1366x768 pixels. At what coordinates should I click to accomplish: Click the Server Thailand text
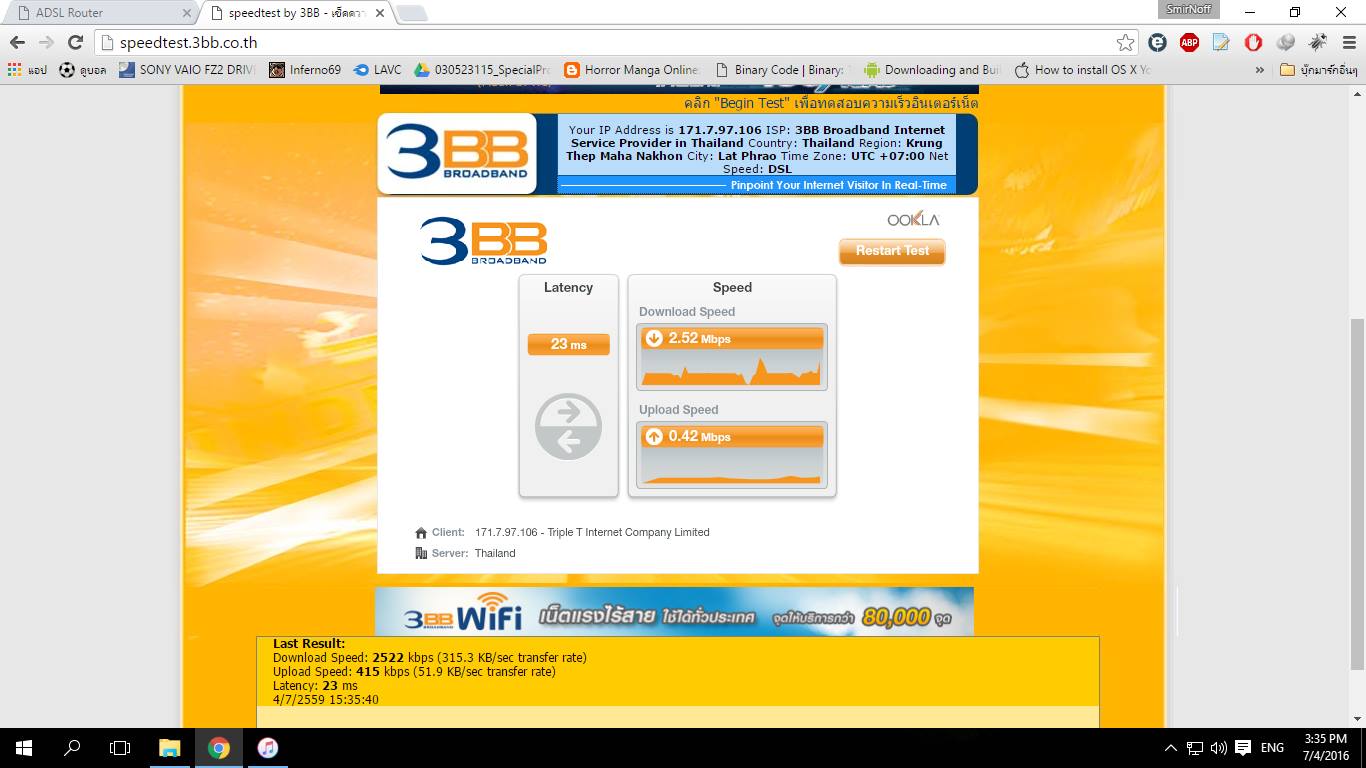pos(495,553)
